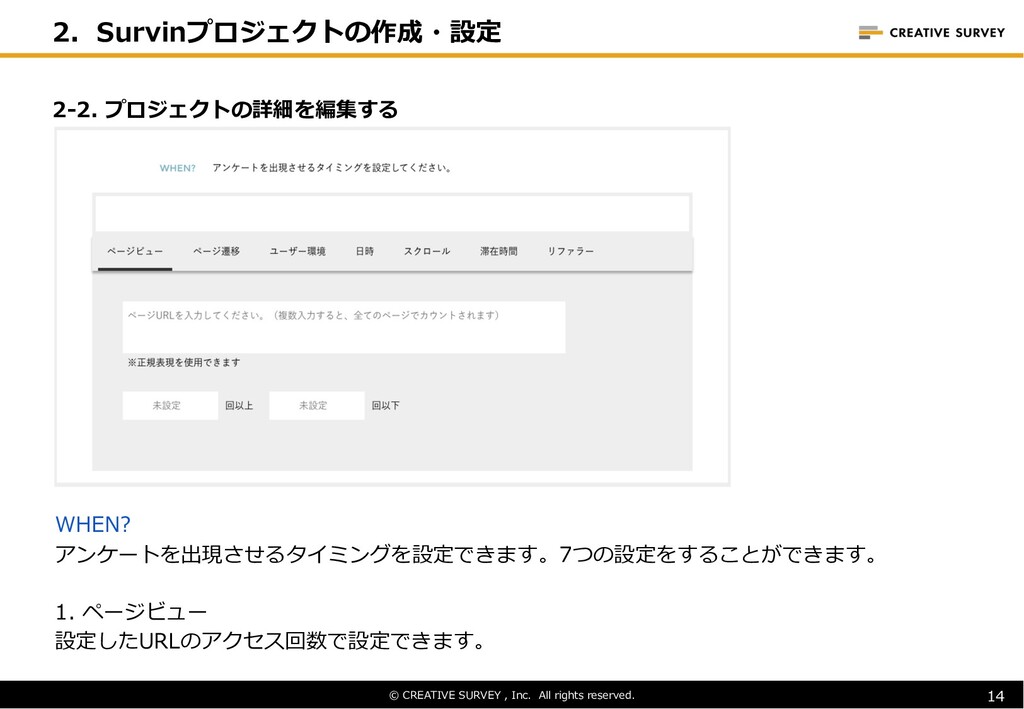Focus the page URL input field
The width and height of the screenshot is (1024, 709).
344,327
